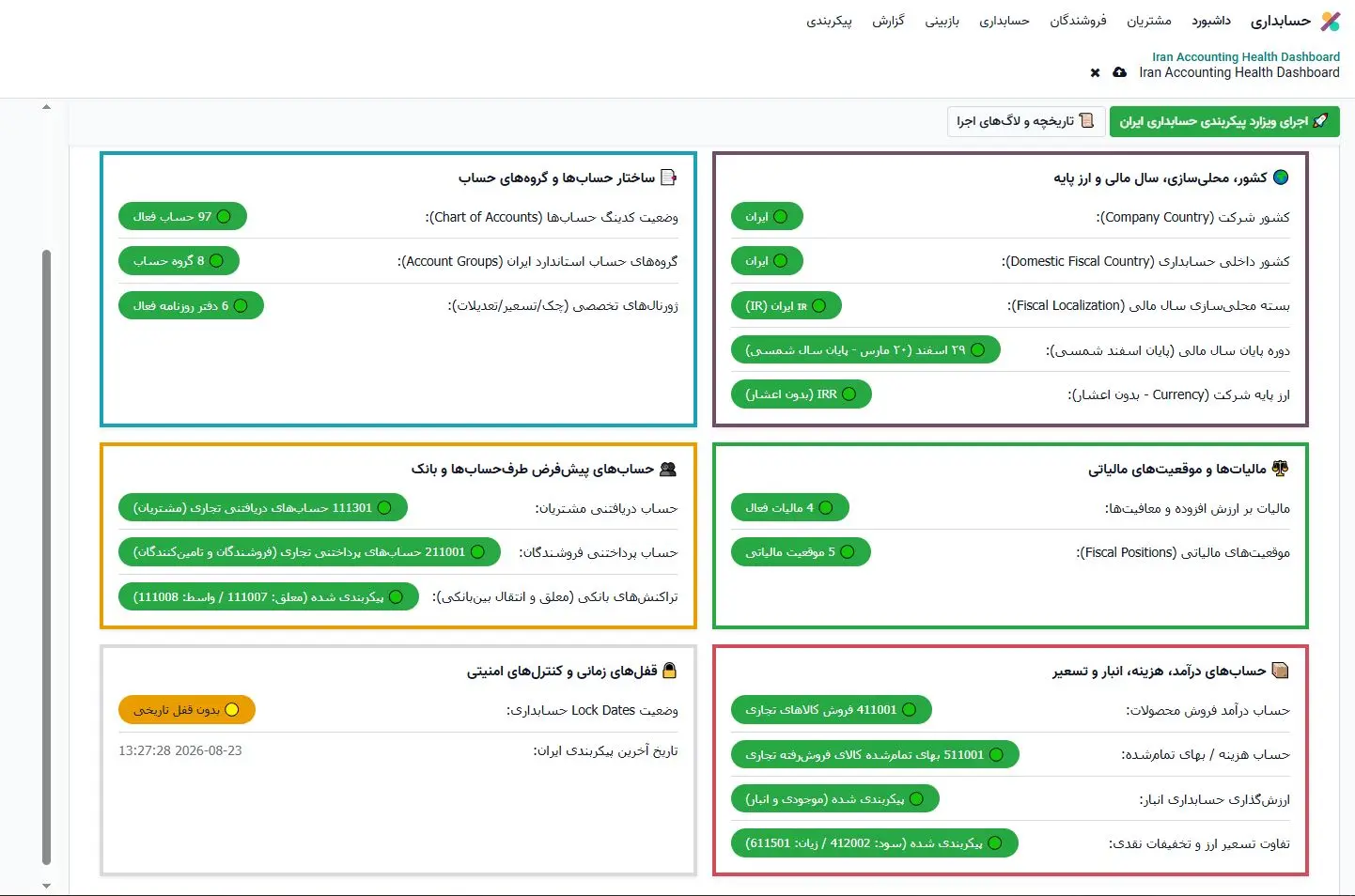The height and width of the screenshot is (896, 1355).
Task: Click the people icon in the default partner accounts section
Action: 668,468
